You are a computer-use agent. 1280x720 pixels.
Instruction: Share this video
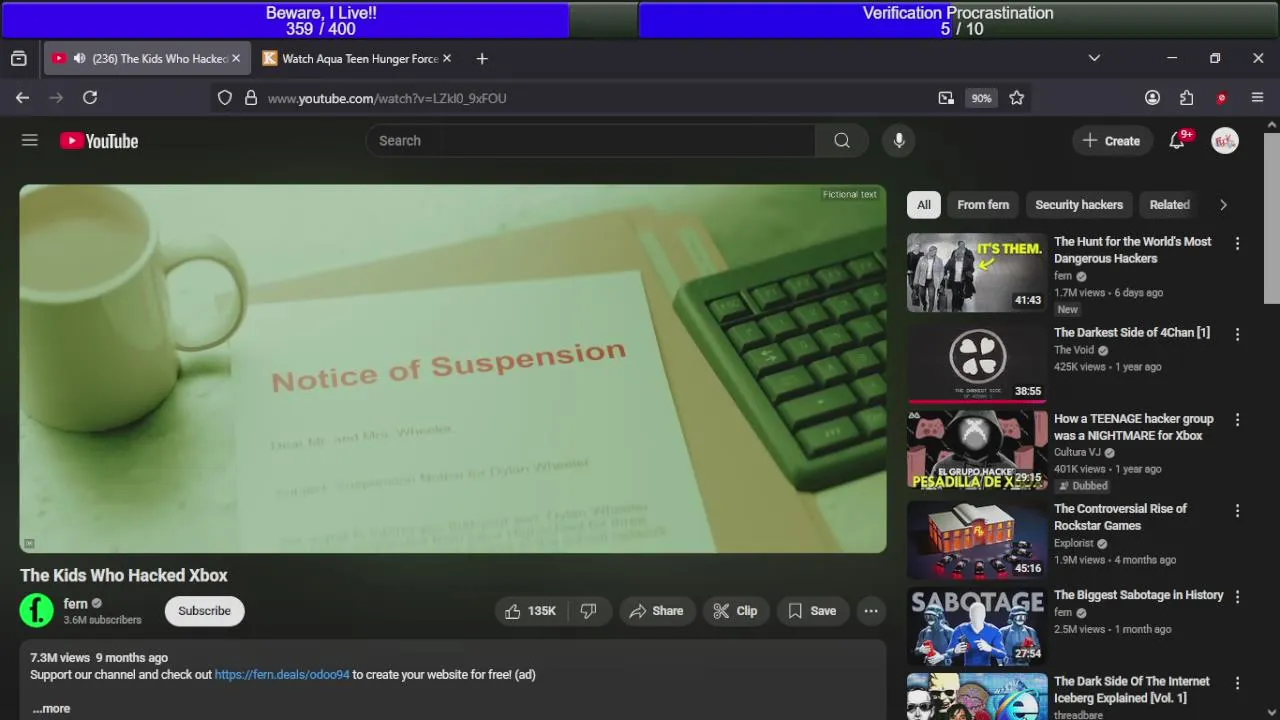[x=656, y=611]
